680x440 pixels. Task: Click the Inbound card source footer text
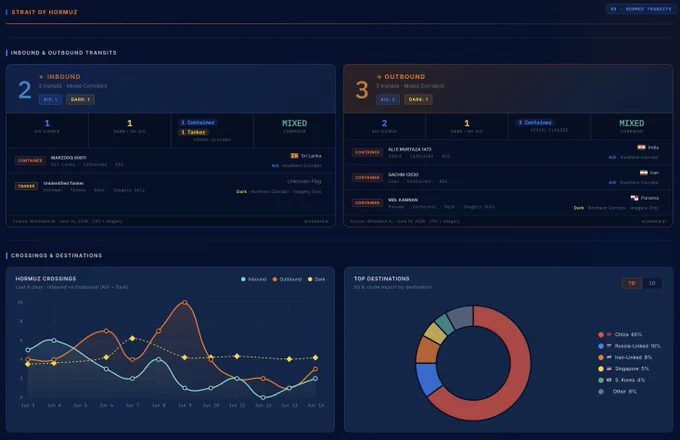point(67,221)
